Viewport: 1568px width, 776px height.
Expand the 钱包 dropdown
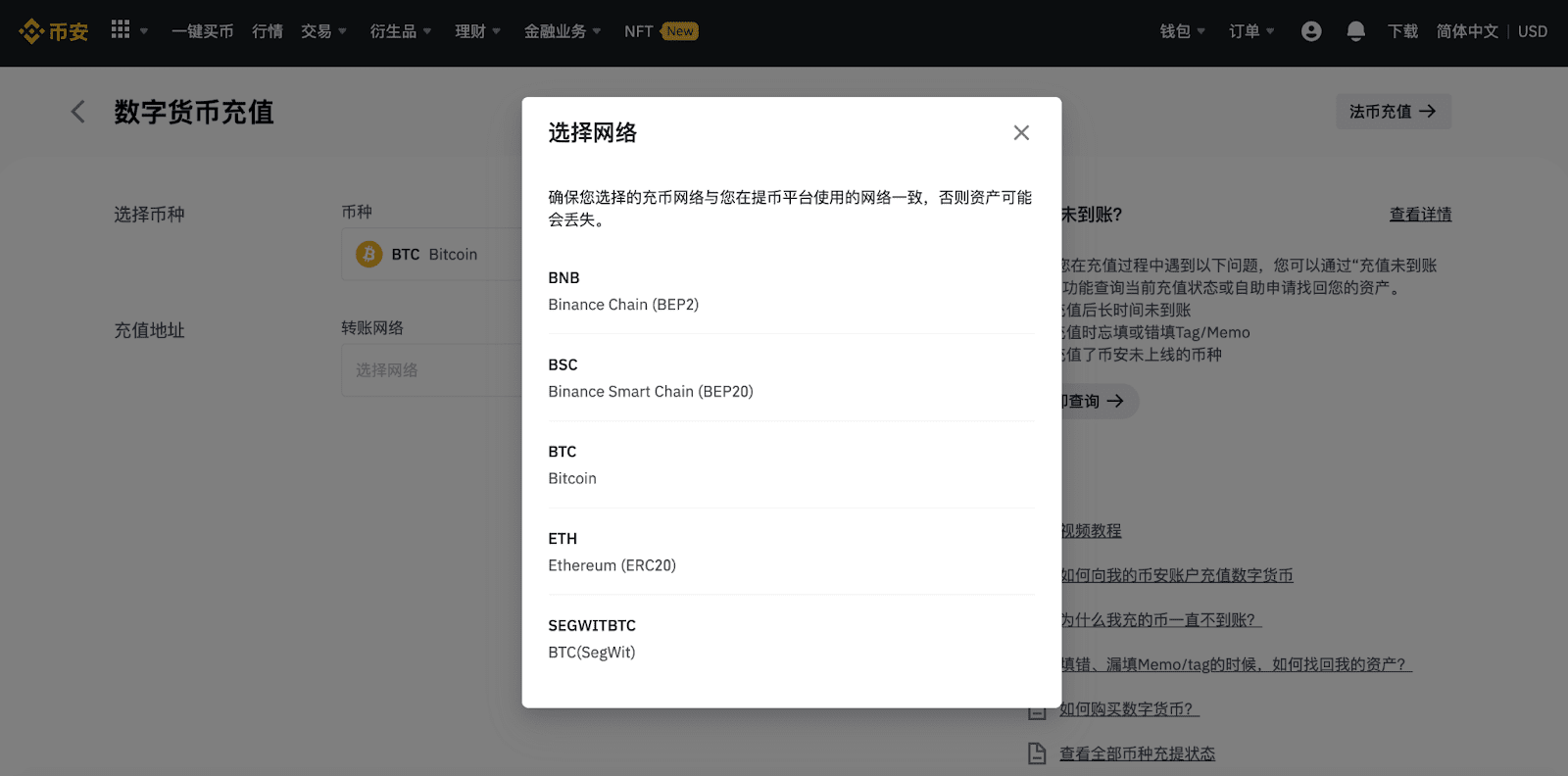[x=1183, y=31]
